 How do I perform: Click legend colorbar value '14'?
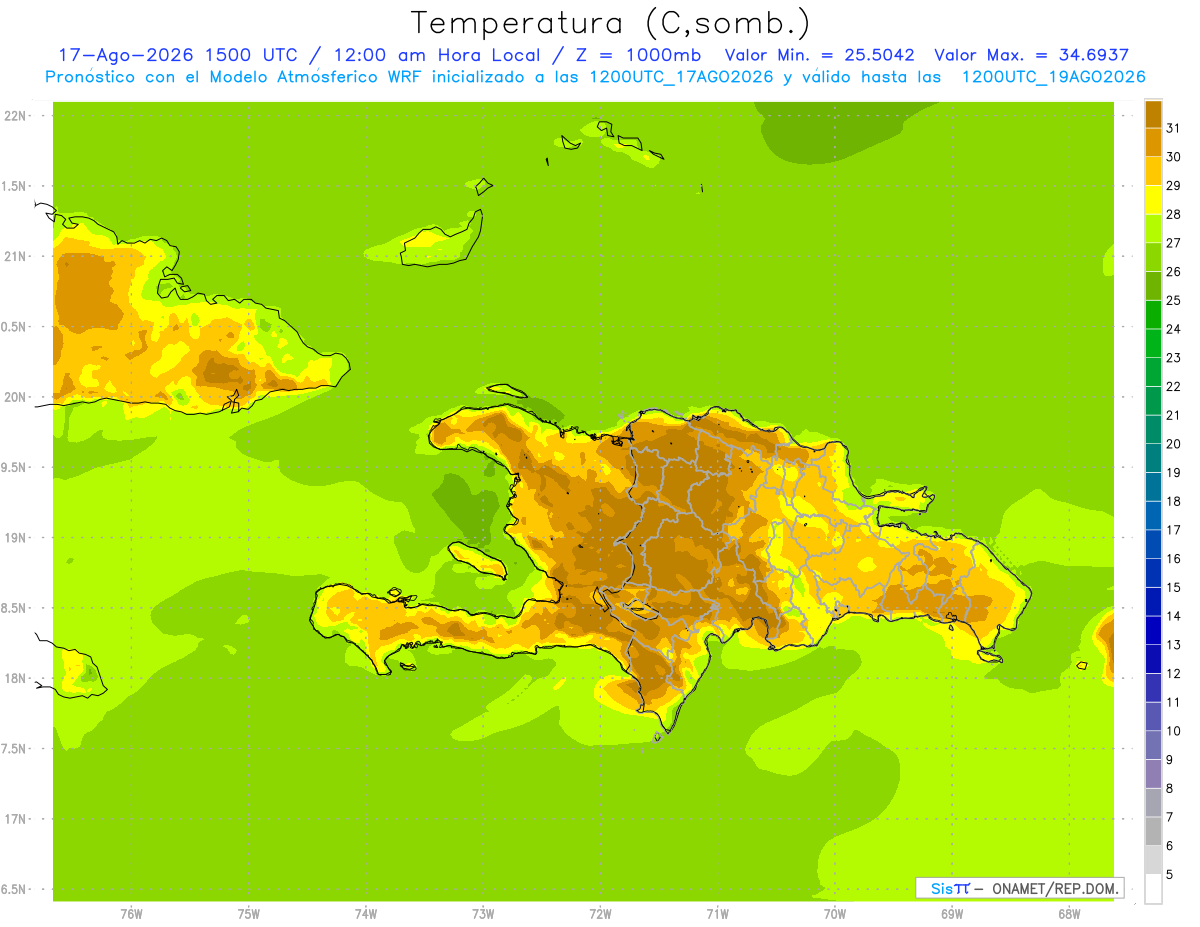1174,616
